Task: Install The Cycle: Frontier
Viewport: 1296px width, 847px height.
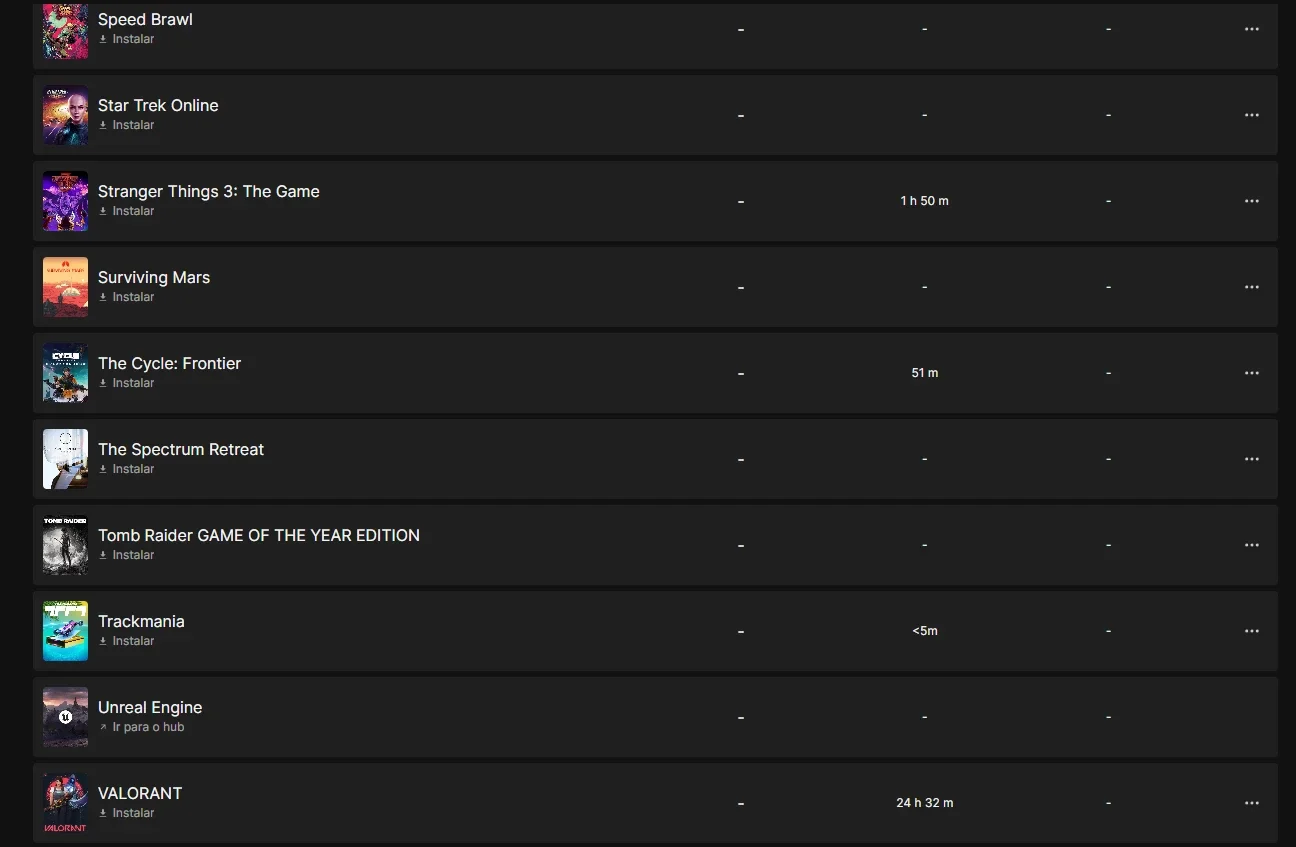Action: (x=126, y=383)
